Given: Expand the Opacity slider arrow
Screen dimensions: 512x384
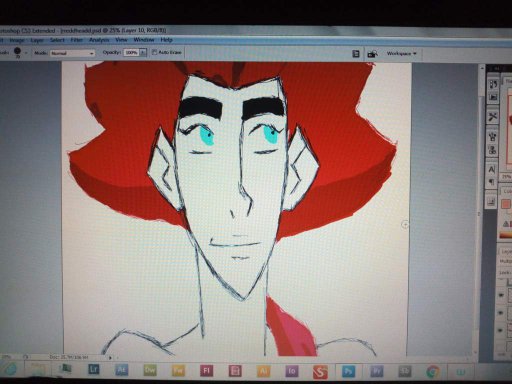Looking at the screenshot, I should (143, 52).
